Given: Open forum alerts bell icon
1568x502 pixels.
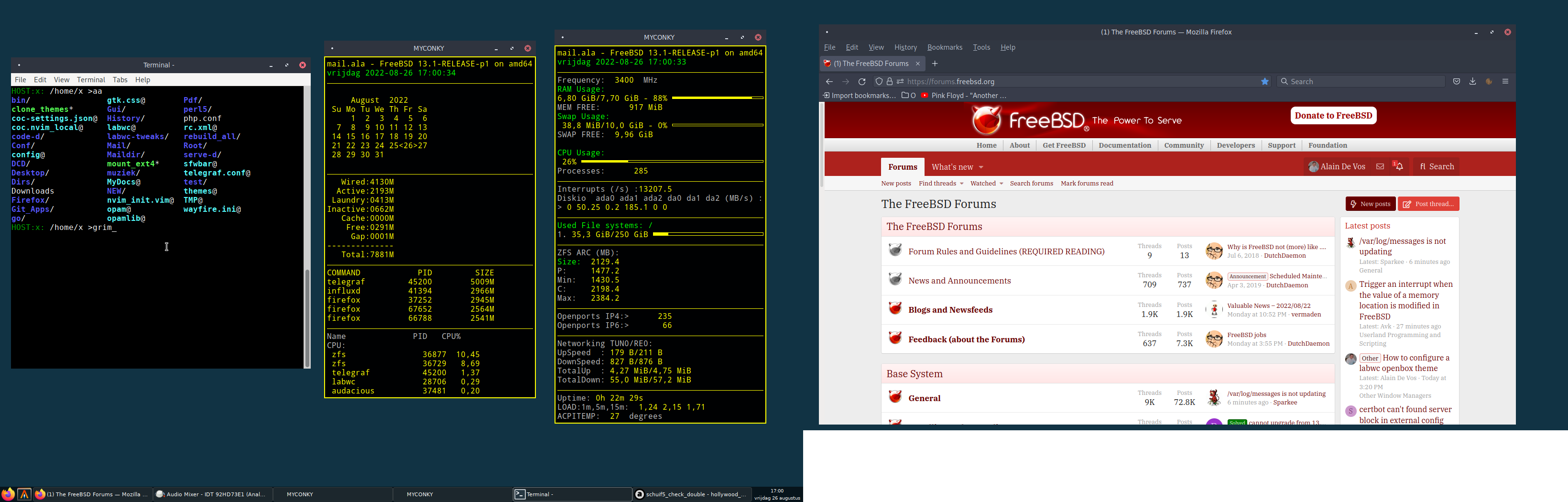Looking at the screenshot, I should 1399,167.
